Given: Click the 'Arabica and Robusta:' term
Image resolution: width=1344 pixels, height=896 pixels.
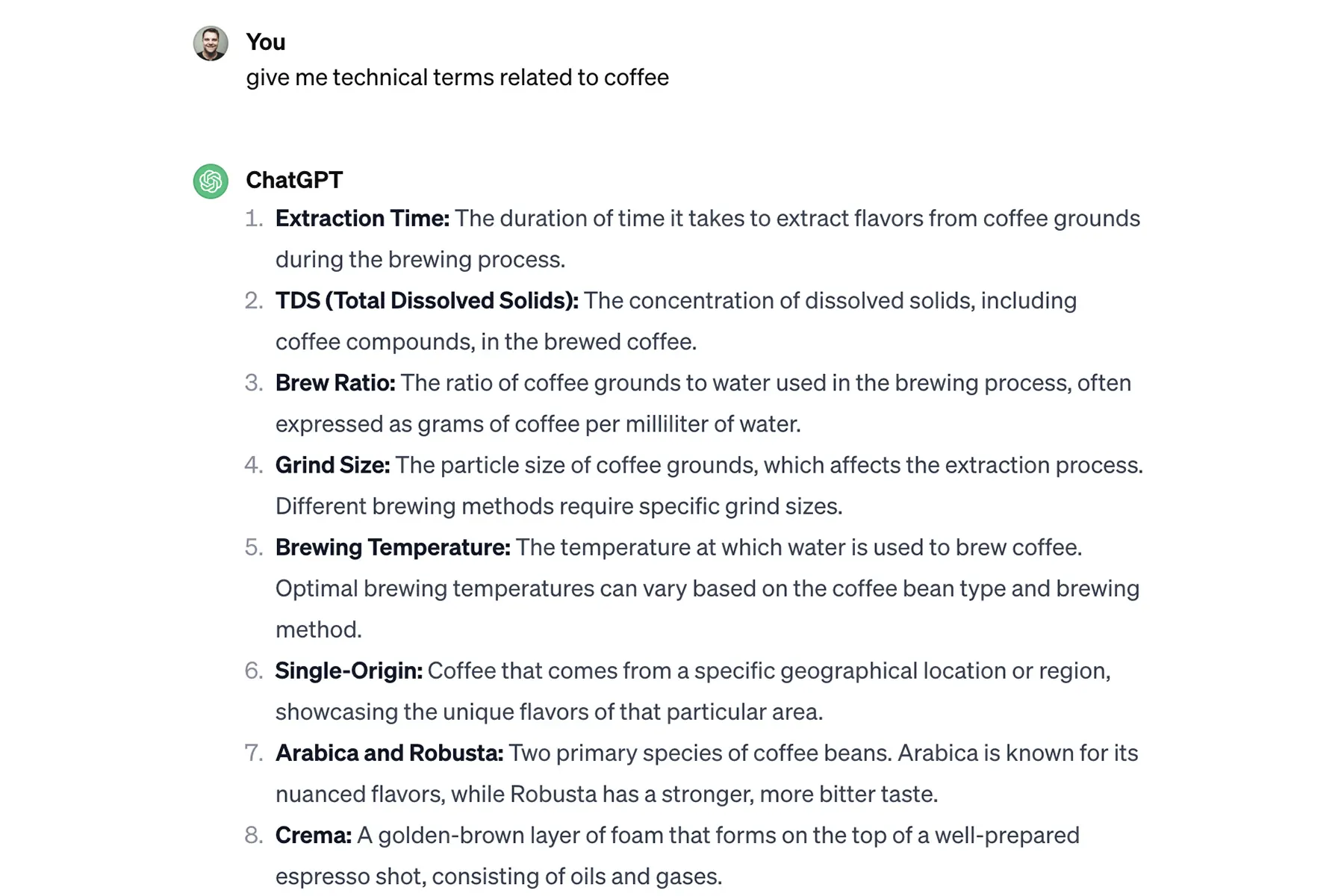Looking at the screenshot, I should (389, 753).
